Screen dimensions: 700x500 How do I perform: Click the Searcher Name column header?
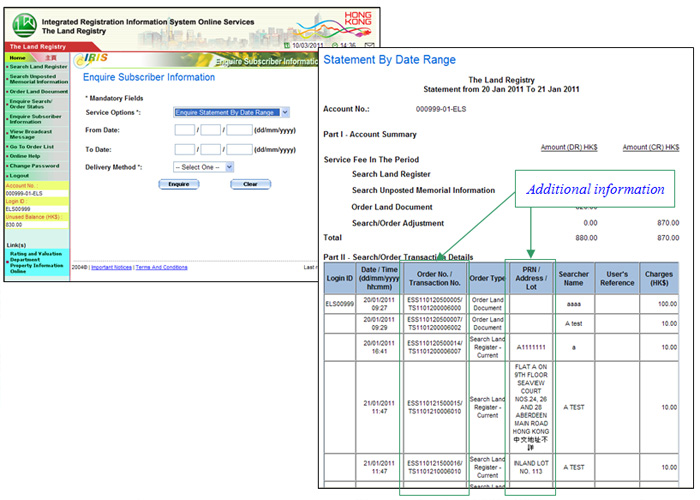pyautogui.click(x=574, y=278)
